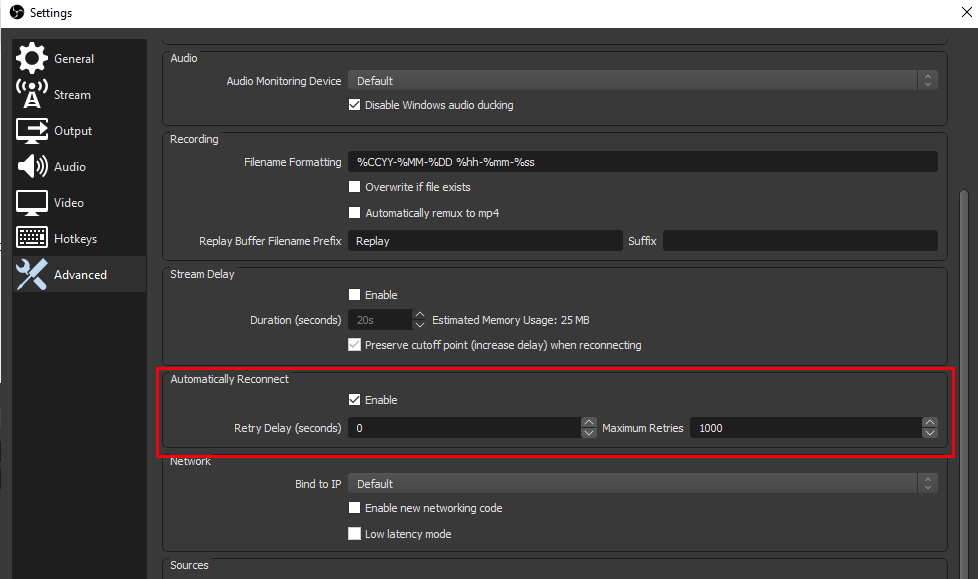This screenshot has width=978, height=579.
Task: Go to Audio settings tab
Action: coord(80,167)
